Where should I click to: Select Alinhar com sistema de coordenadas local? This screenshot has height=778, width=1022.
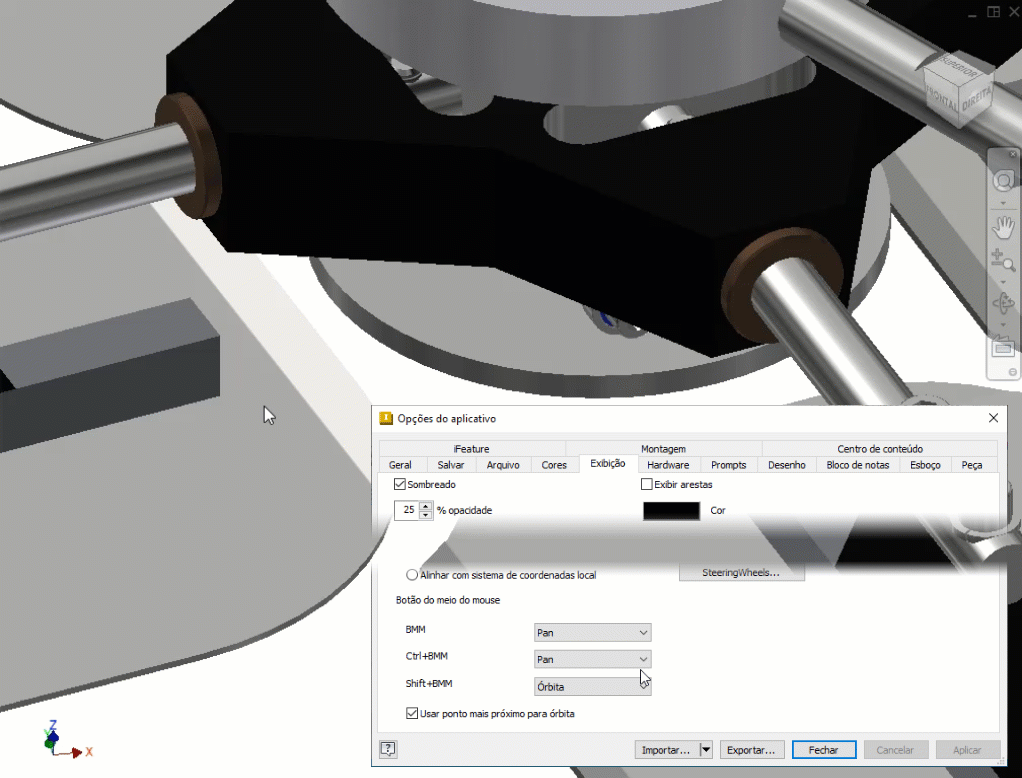(412, 575)
